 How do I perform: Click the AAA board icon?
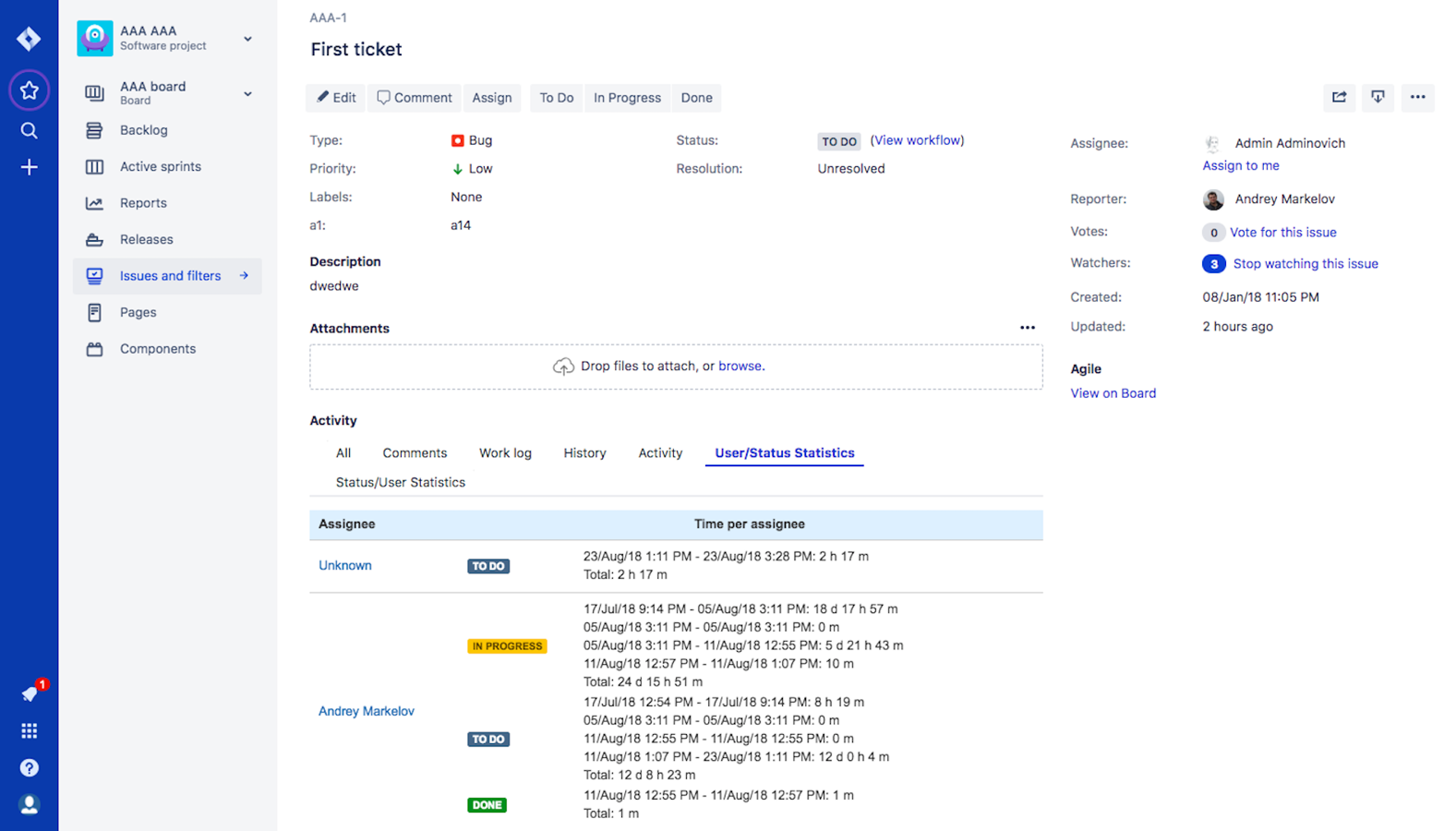pyautogui.click(x=94, y=93)
